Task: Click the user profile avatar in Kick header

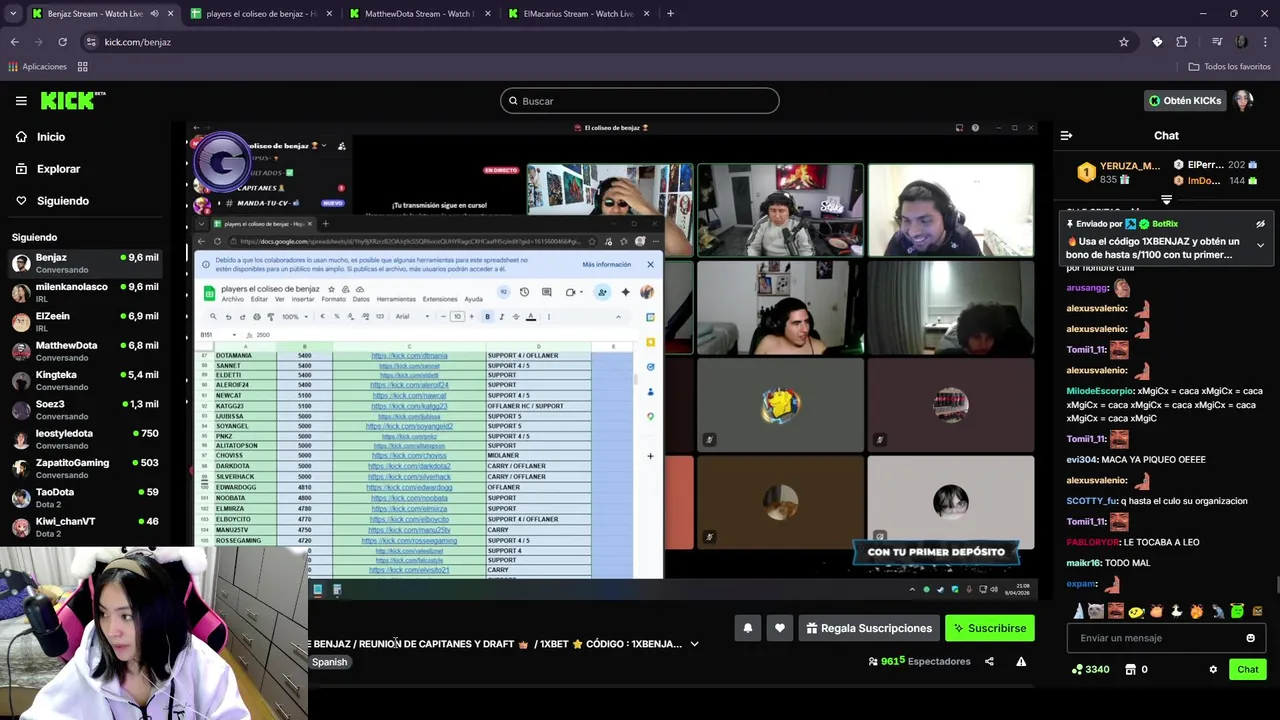Action: click(1243, 101)
